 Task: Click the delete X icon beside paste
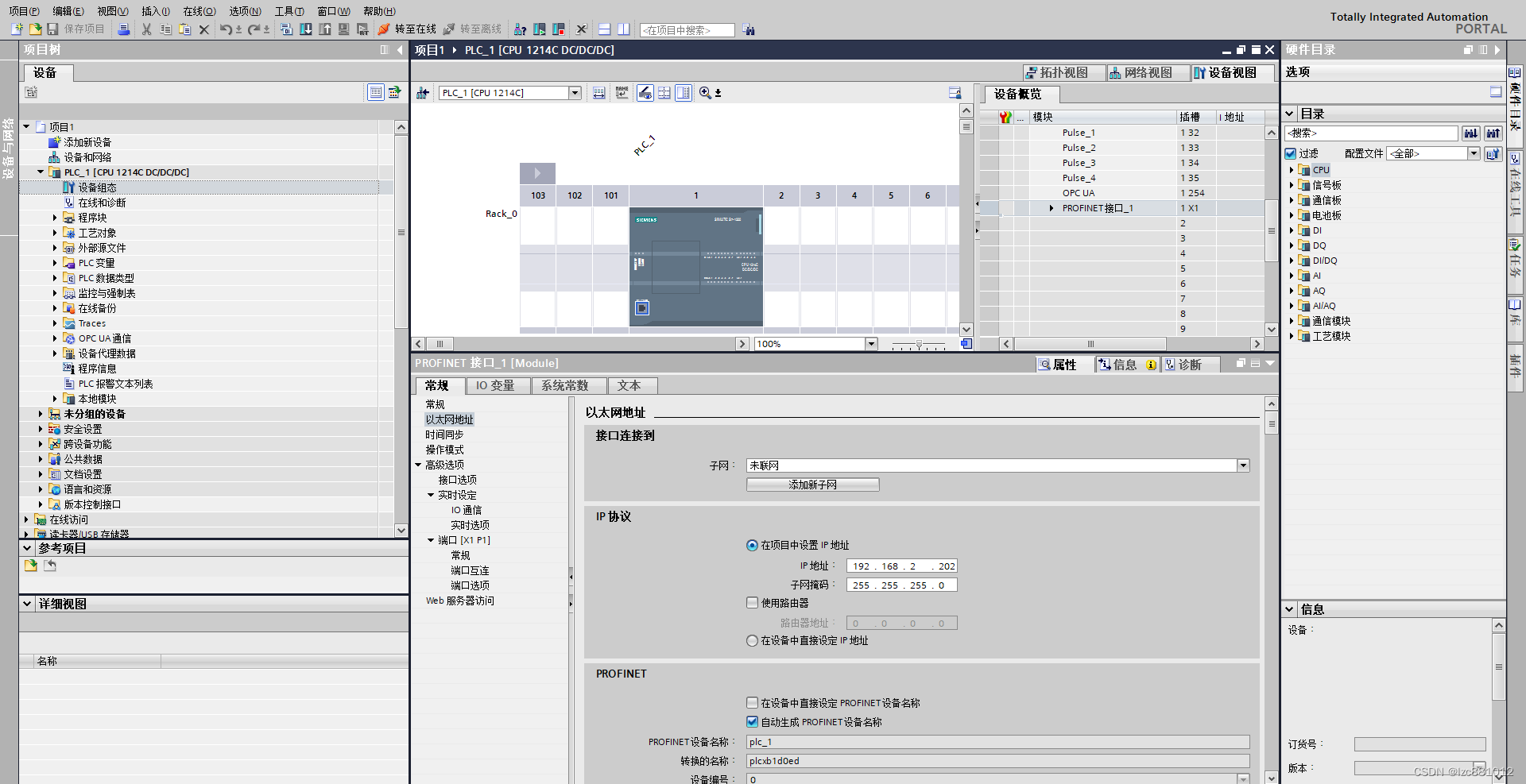[x=204, y=29]
